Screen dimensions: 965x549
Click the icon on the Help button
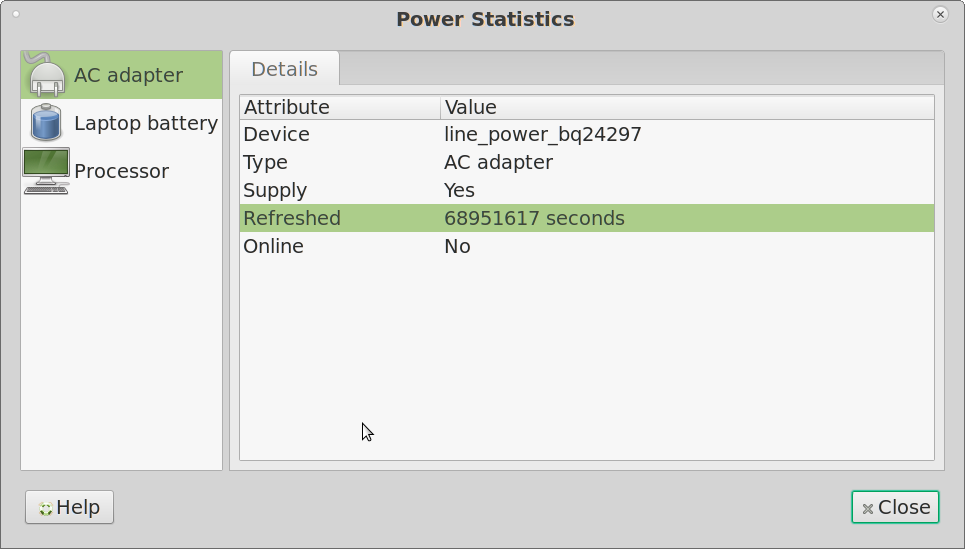45,508
